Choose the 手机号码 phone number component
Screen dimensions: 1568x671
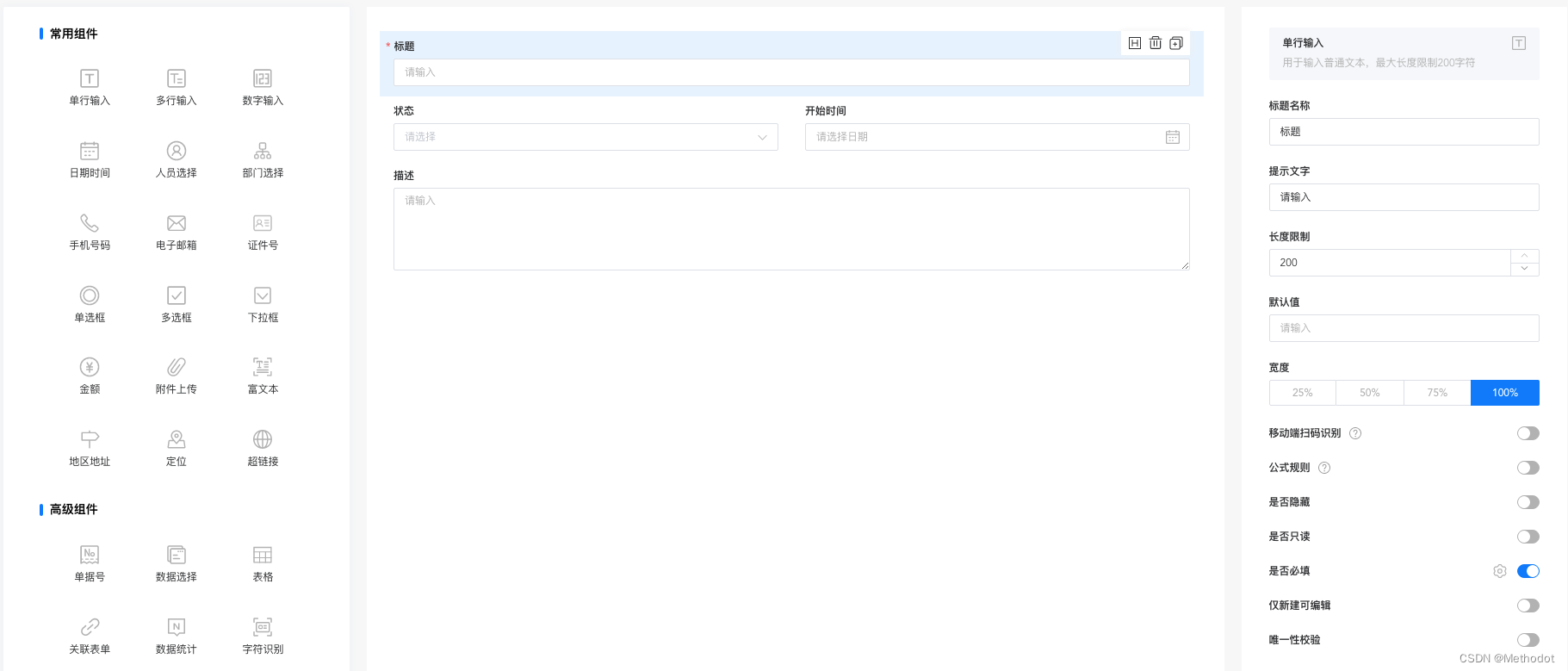click(90, 233)
